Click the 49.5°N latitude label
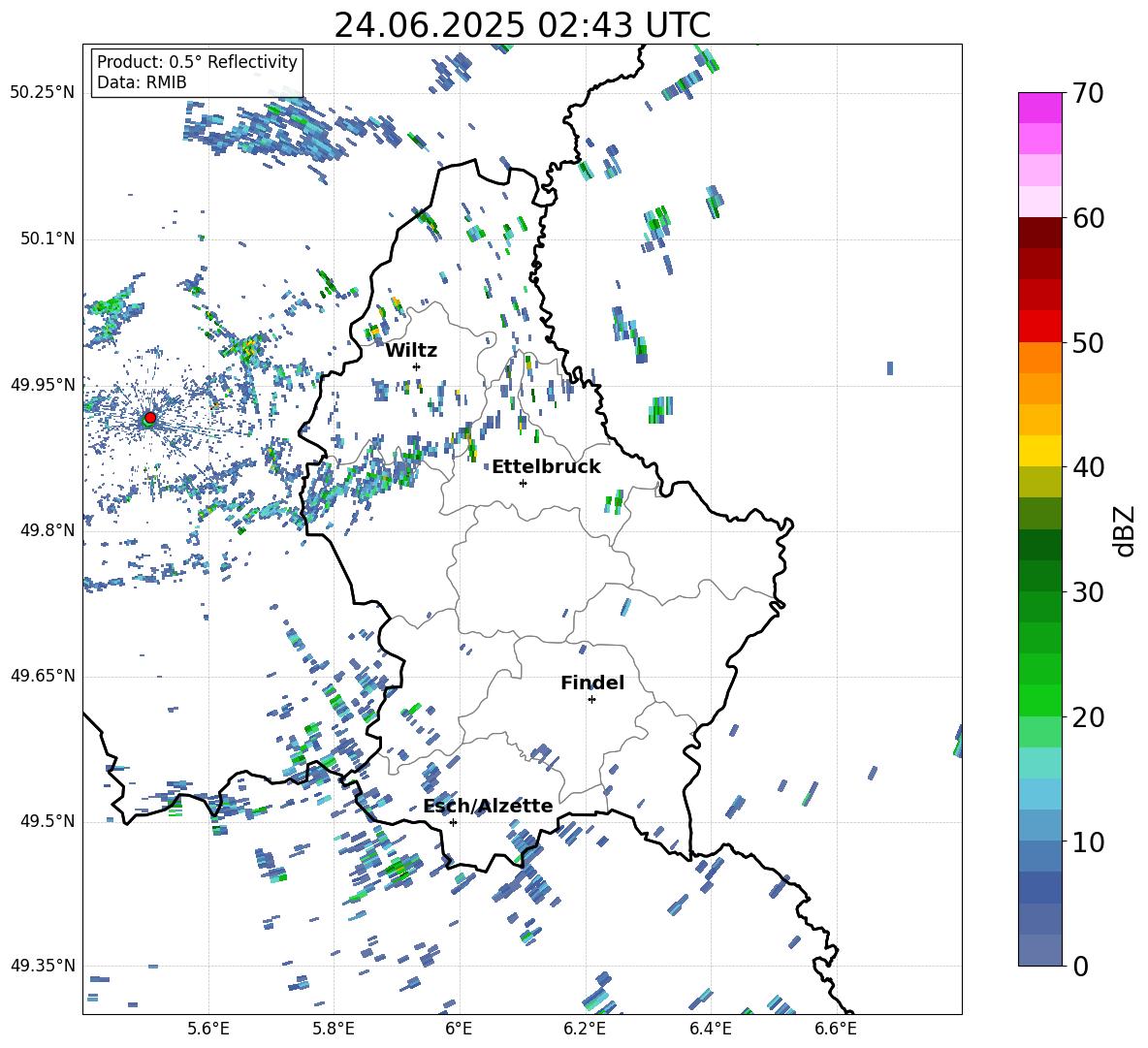Viewport: 1148px width, 1048px height. [x=48, y=820]
